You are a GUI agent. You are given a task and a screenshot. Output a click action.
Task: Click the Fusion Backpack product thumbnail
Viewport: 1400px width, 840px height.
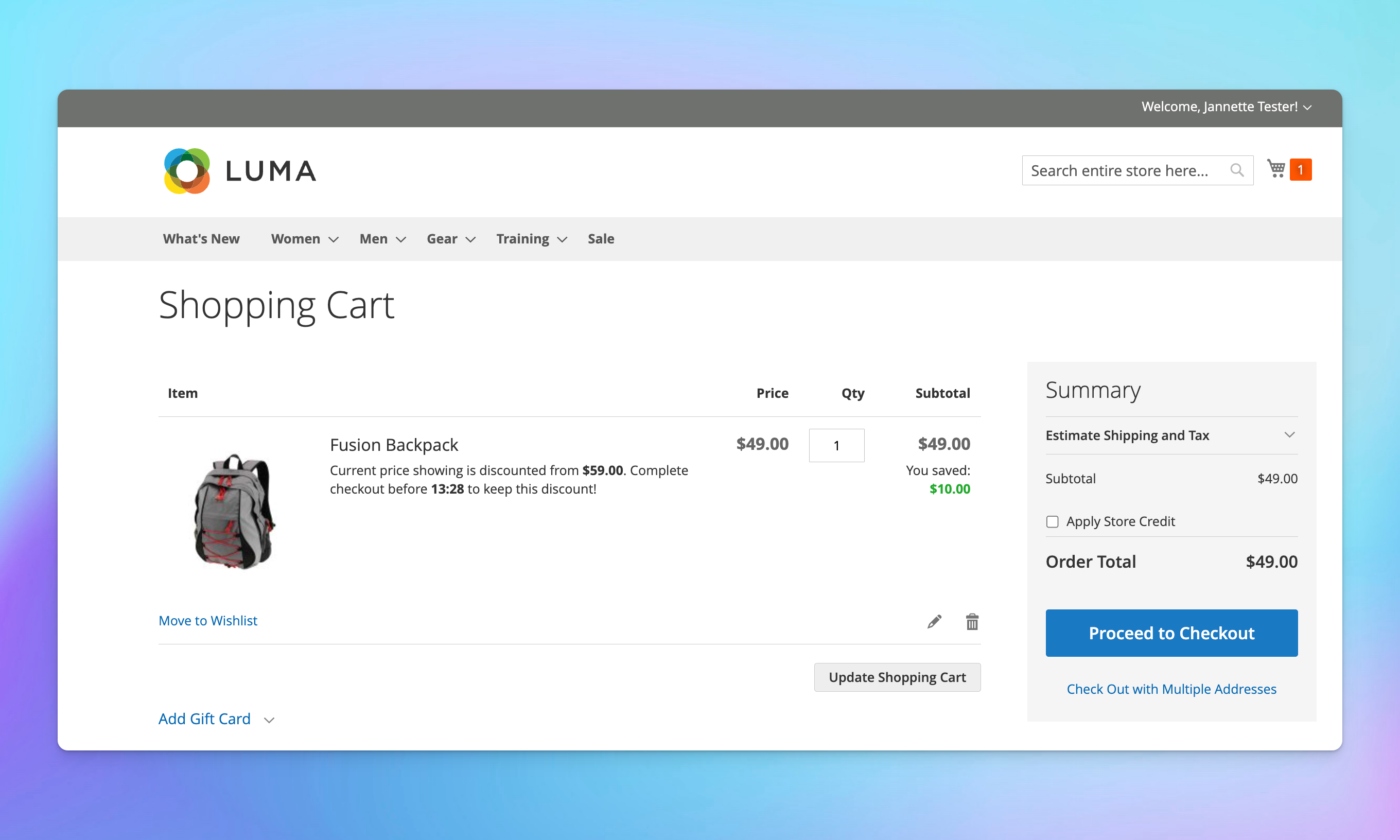click(233, 510)
